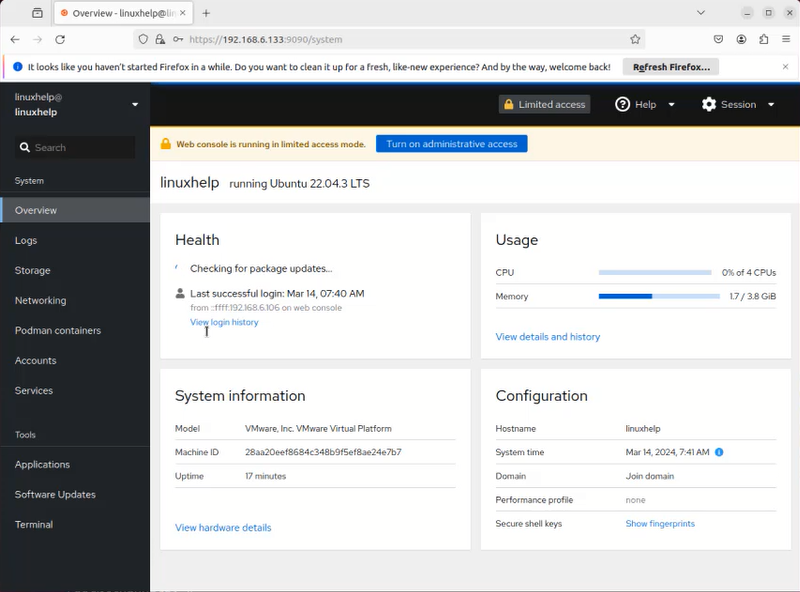This screenshot has height=592, width=800.
Task: Open View details and history link
Action: pos(547,337)
